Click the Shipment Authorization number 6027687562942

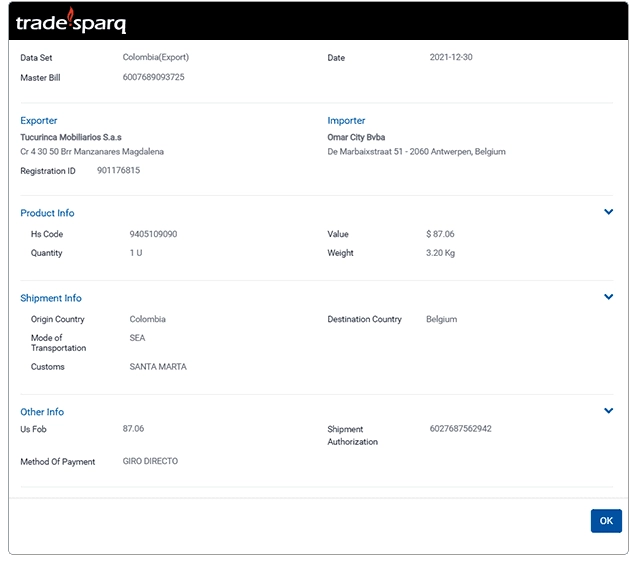click(x=461, y=429)
